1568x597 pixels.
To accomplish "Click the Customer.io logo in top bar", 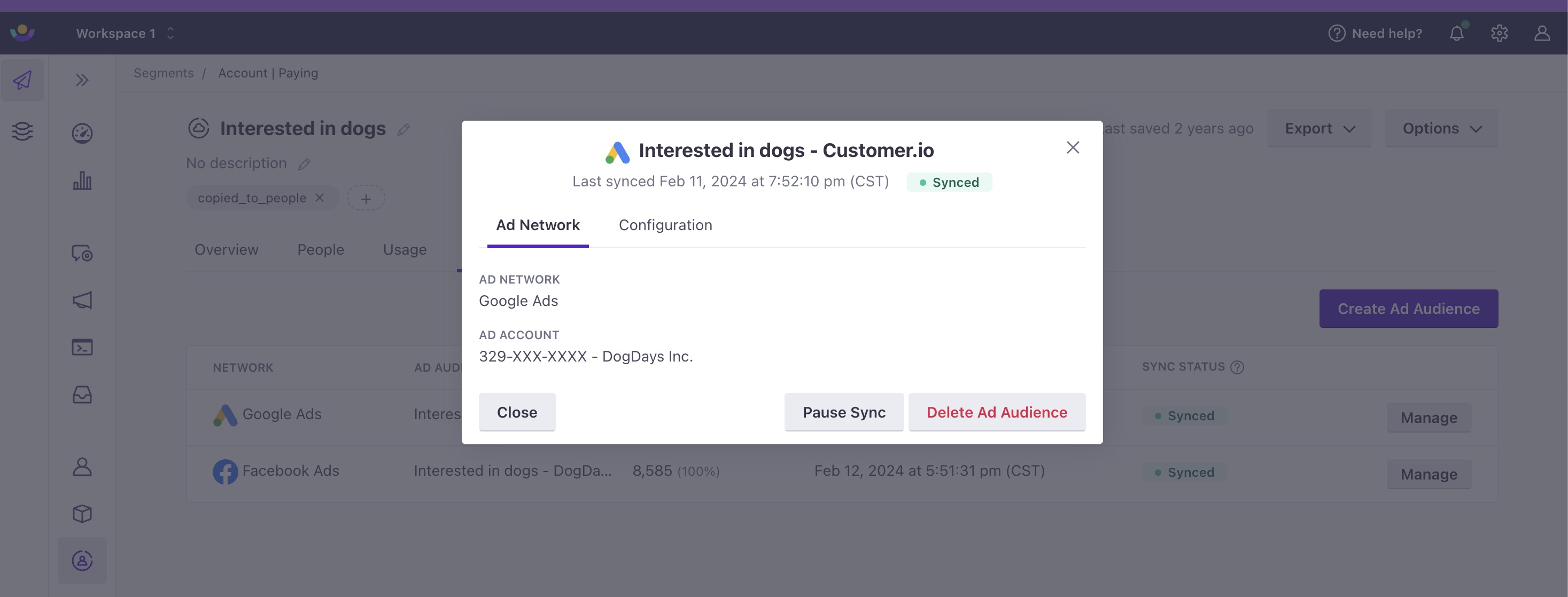I will pos(22,33).
